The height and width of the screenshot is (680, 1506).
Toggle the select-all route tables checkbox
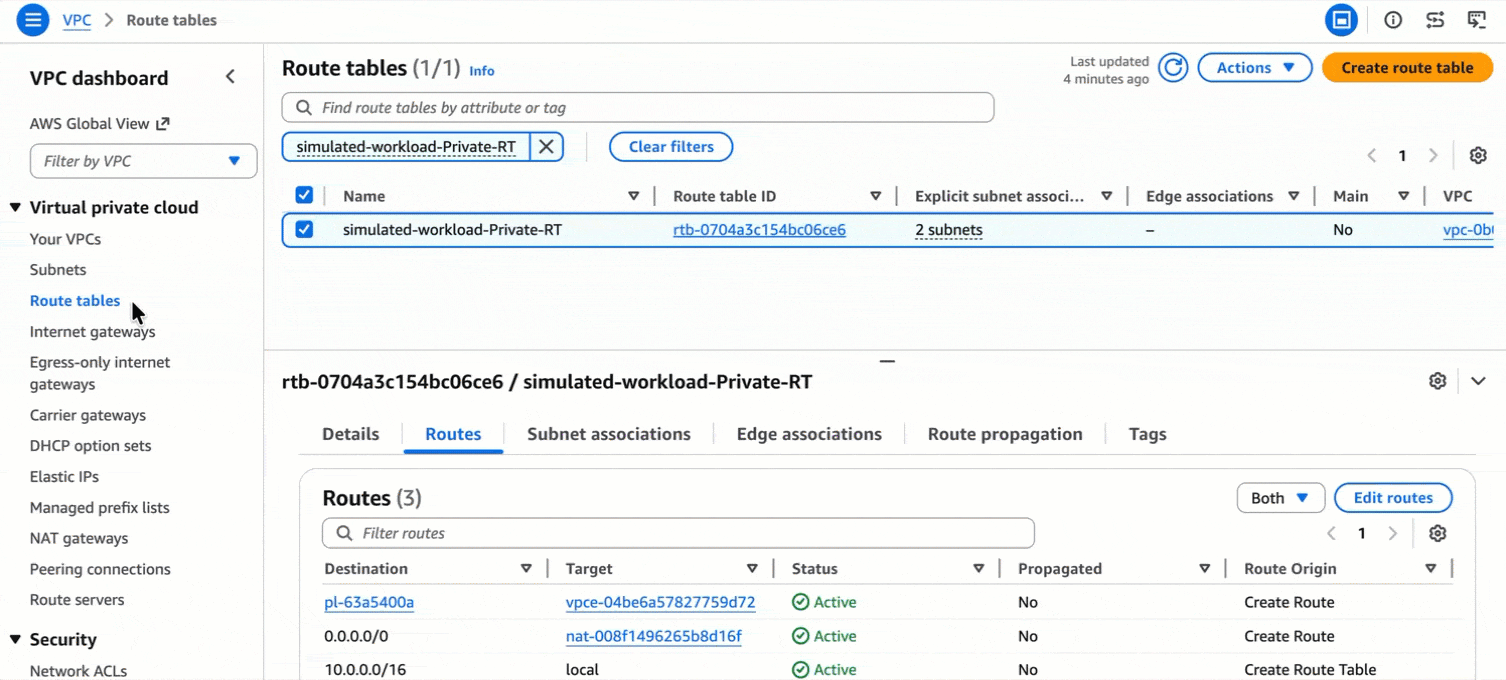(304, 195)
